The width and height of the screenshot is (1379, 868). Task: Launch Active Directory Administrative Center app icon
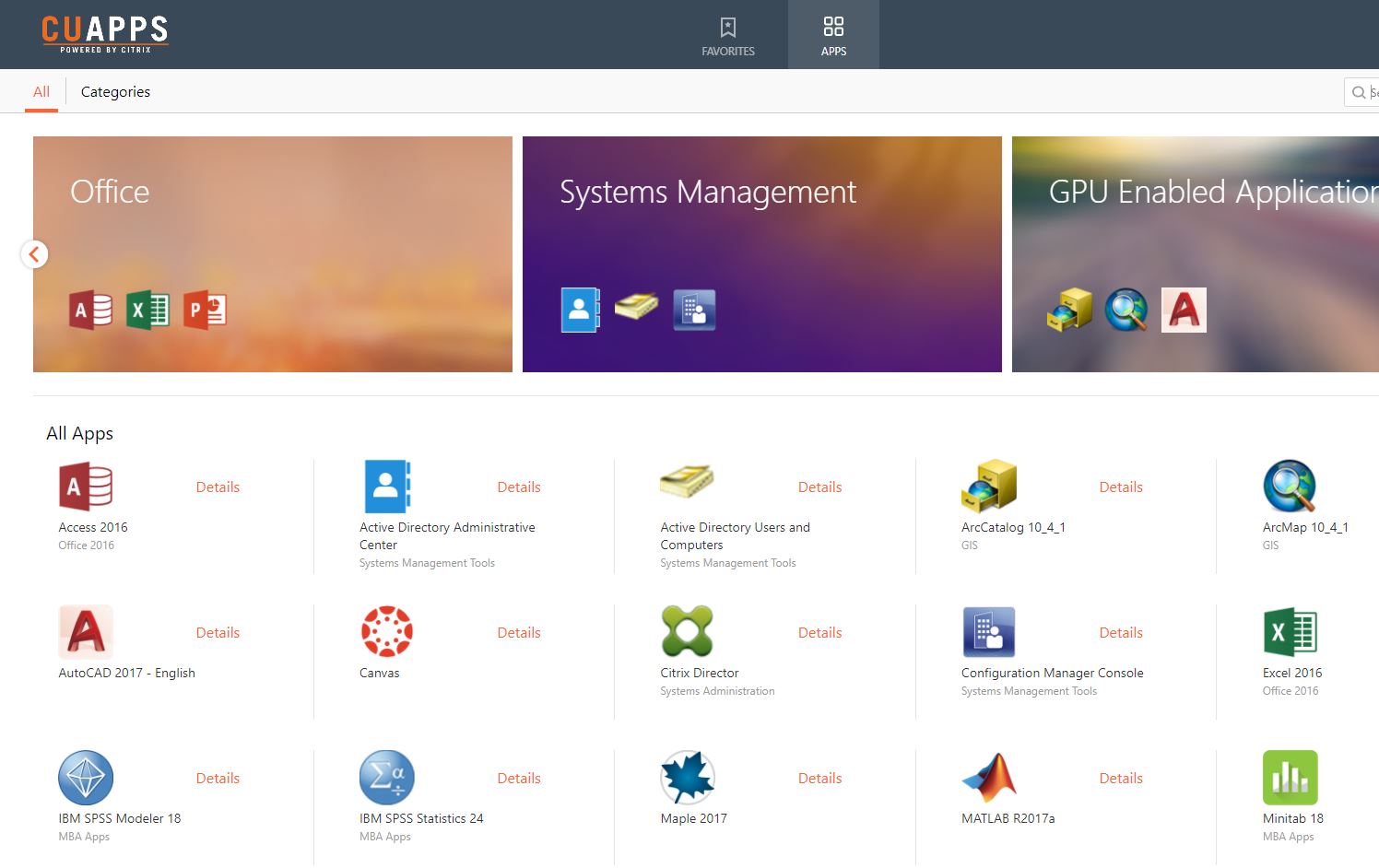pos(387,487)
